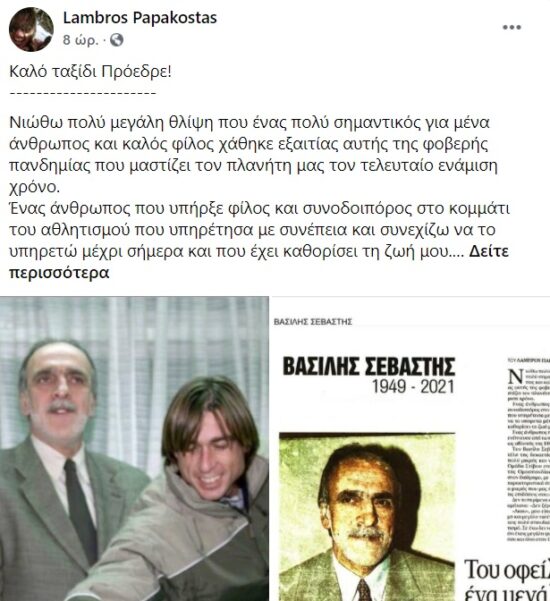
Task: Click the large drop-cap "Ν" in article
Action: [516, 377]
